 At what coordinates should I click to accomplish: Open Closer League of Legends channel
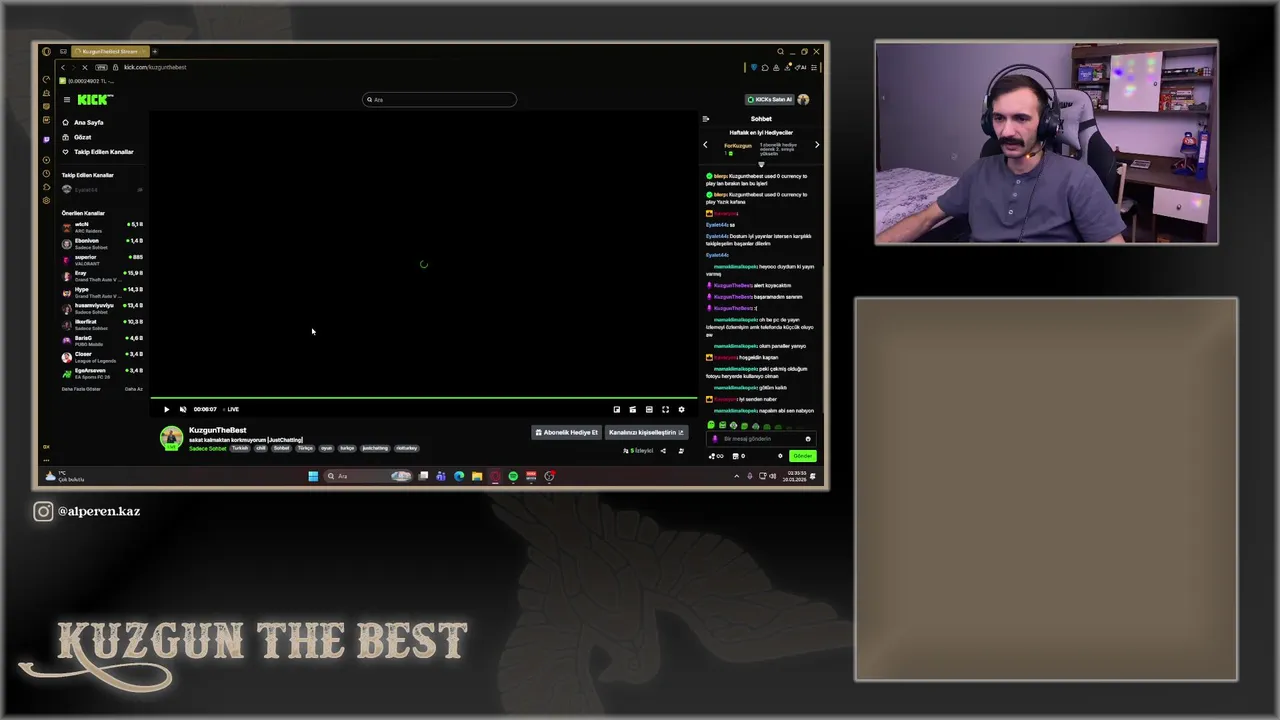pos(102,357)
